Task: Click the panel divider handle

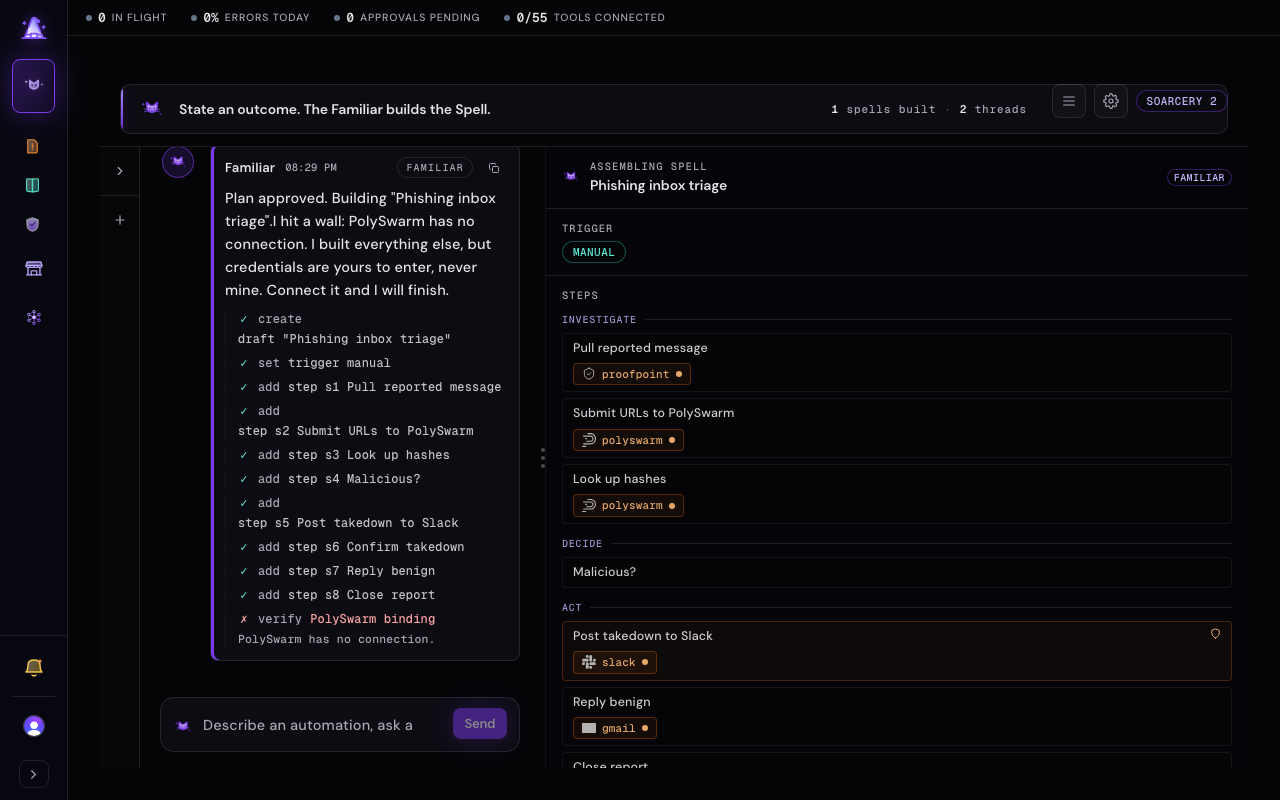Action: 543,458
